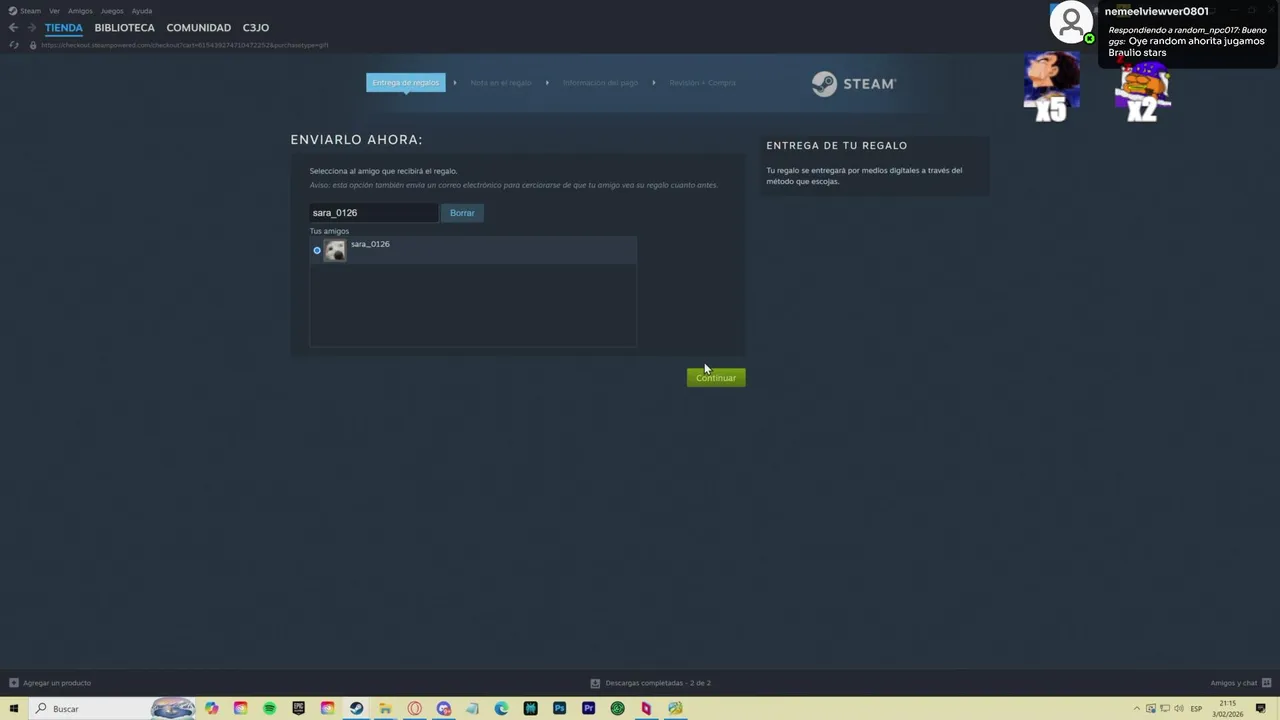The height and width of the screenshot is (720, 1280).
Task: Click the nemeelviewver0801 avatar in overlay
Action: click(1072, 22)
